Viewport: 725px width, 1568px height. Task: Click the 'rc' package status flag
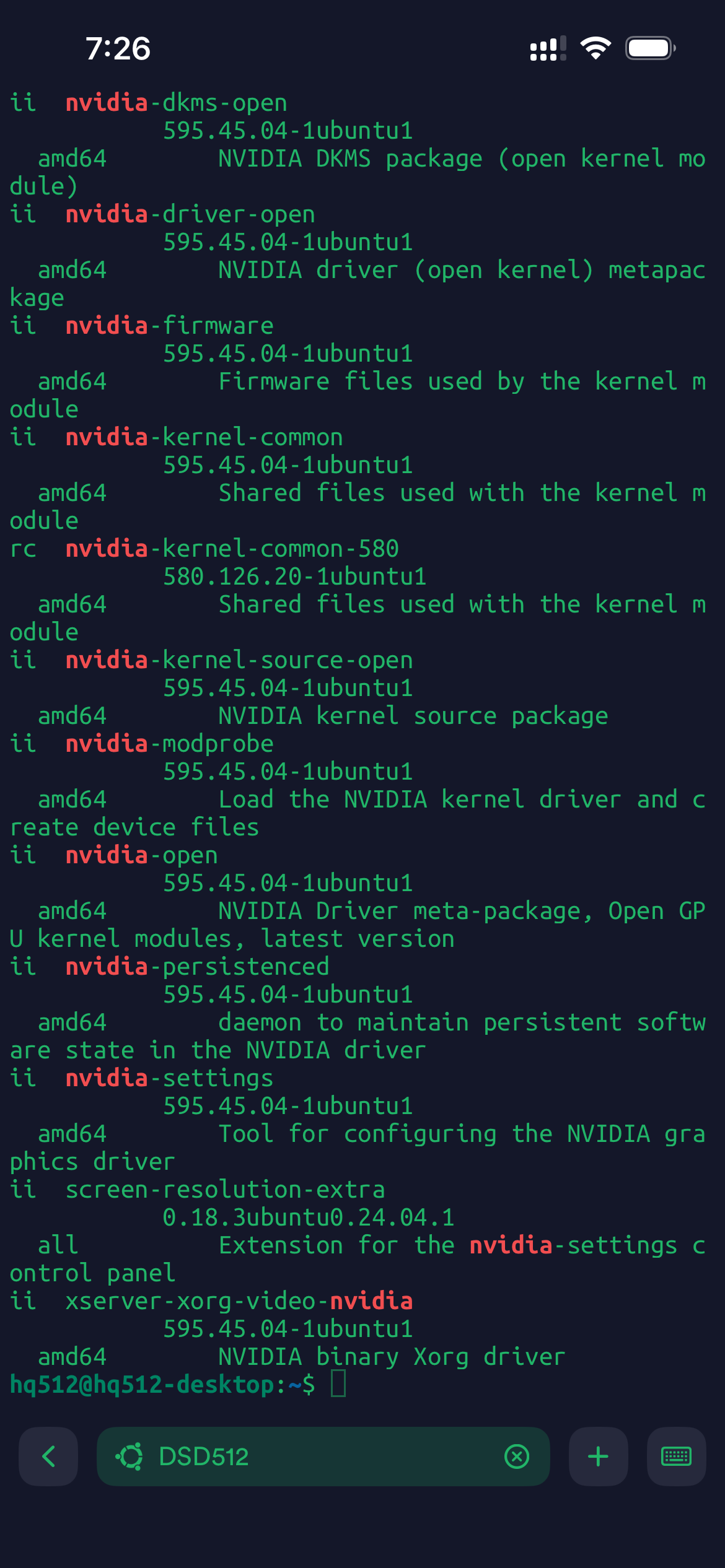coord(24,549)
